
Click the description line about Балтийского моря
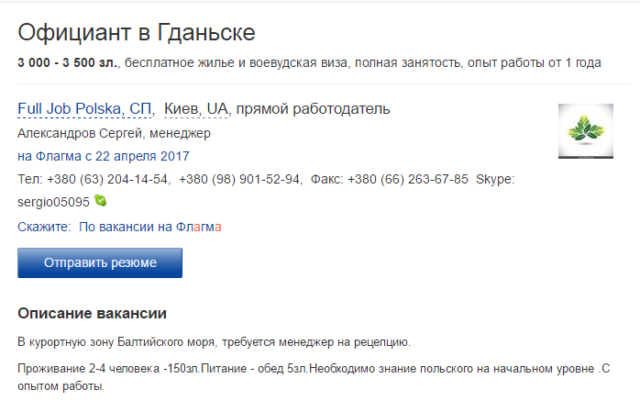click(x=214, y=342)
